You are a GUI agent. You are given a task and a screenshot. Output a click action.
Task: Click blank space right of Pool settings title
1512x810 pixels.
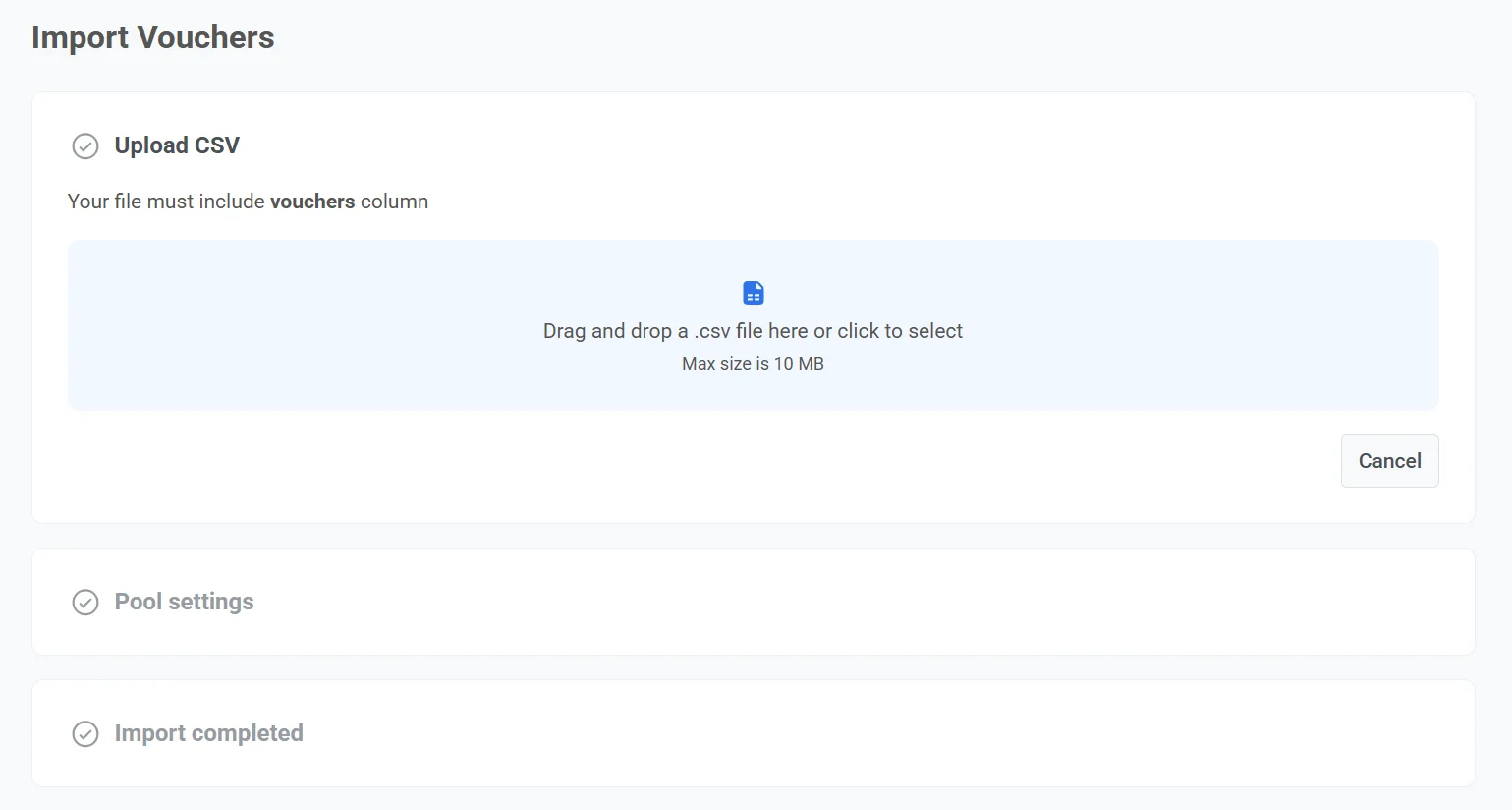coord(835,602)
